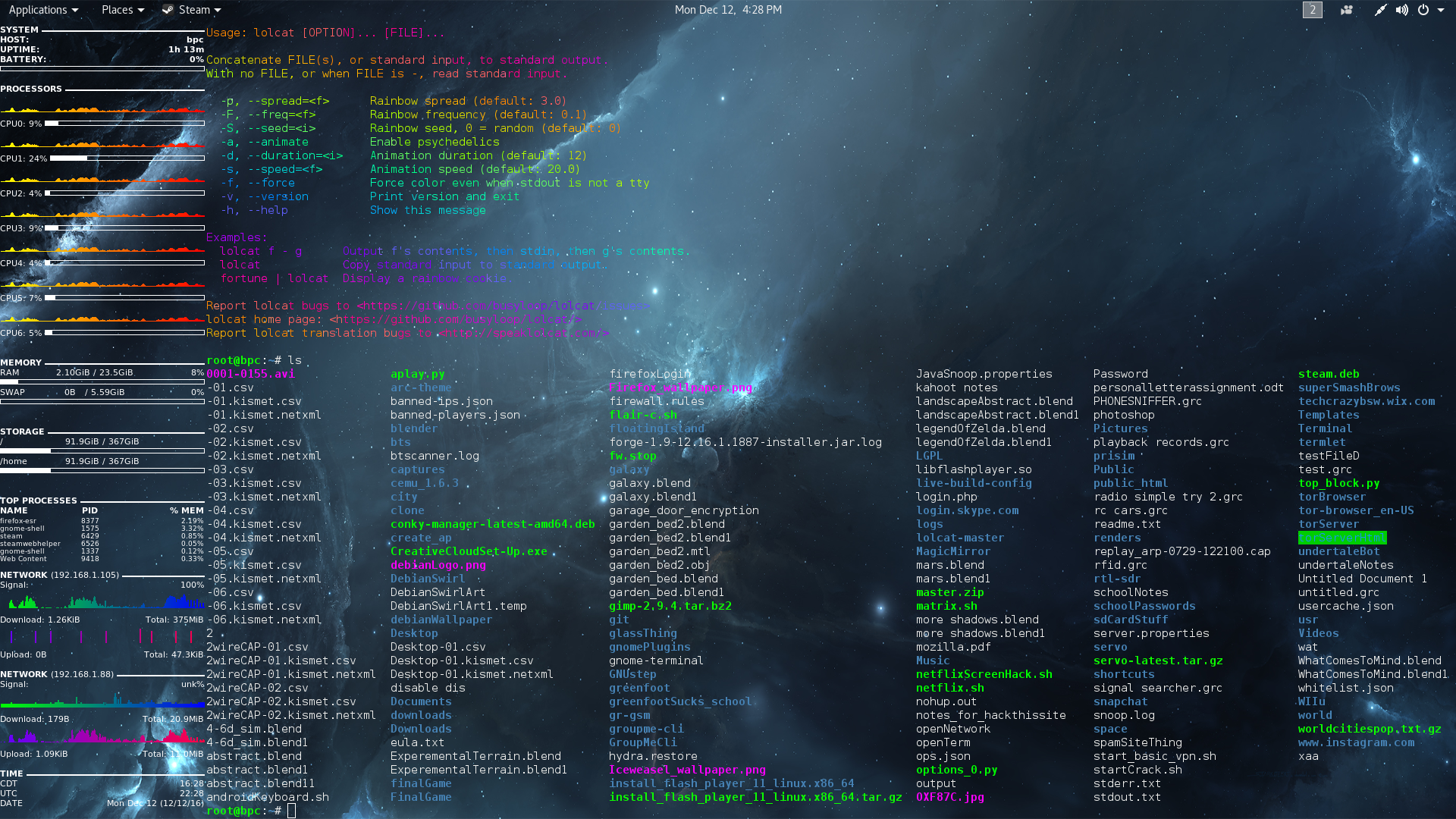This screenshot has height=819, width=1456.
Task: Click 'JavaSnoop.properties' file name
Action: click(x=984, y=374)
